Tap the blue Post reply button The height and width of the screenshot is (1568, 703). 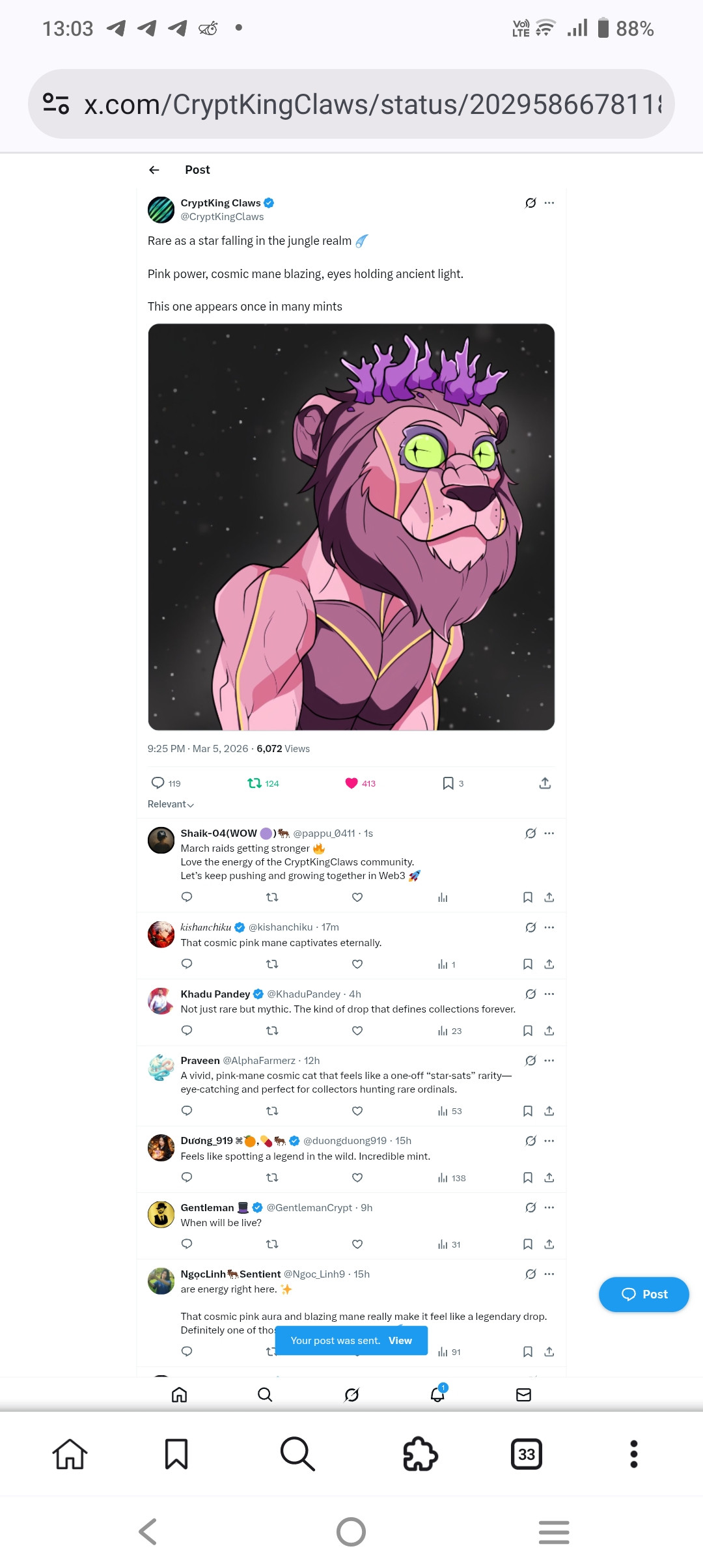pos(644,1294)
